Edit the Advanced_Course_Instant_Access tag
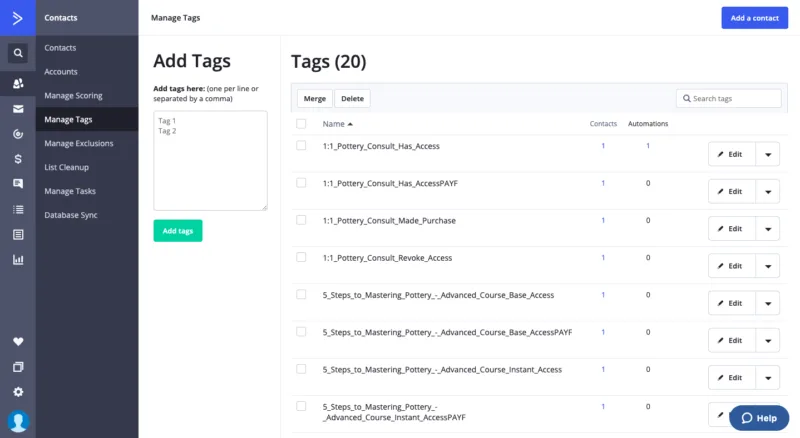800x438 pixels. 731,378
